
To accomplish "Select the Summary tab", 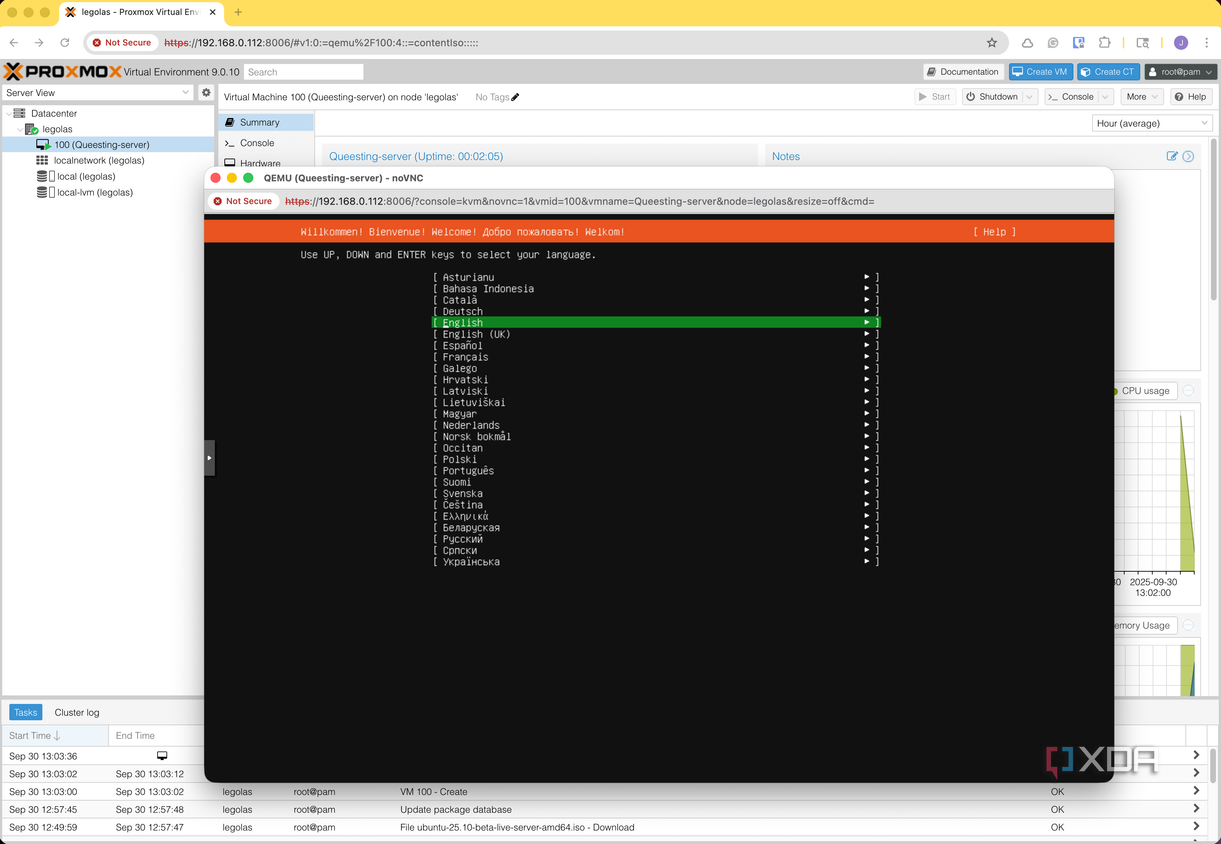I will [x=266, y=122].
